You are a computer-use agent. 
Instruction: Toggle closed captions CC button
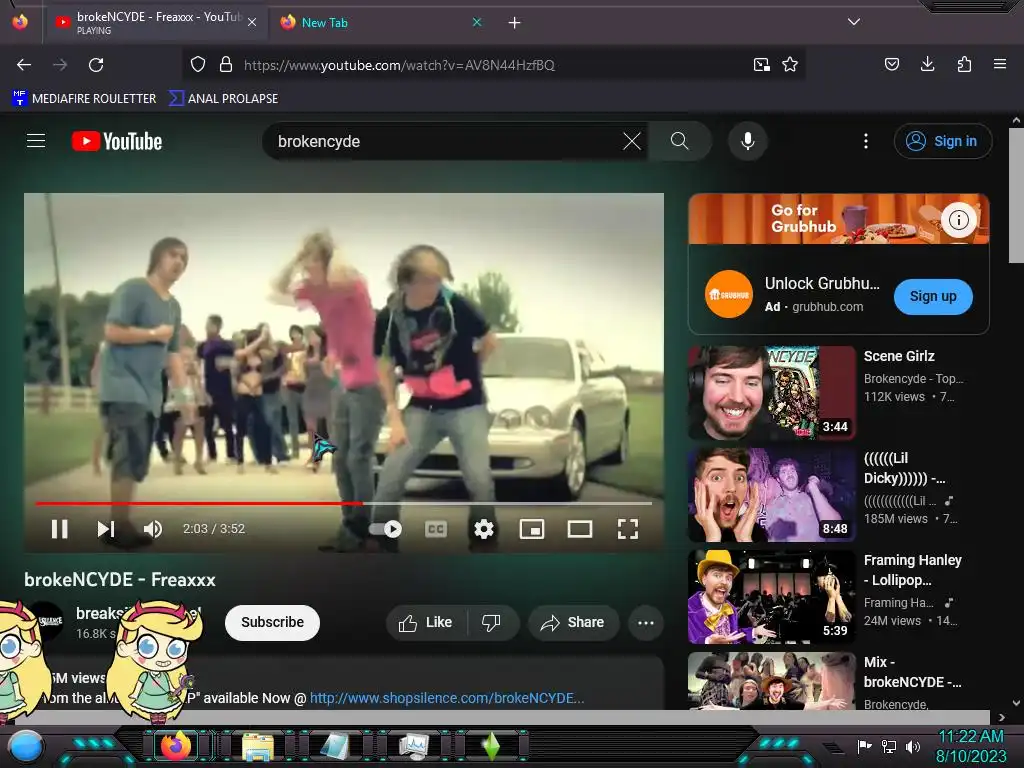[x=436, y=529]
